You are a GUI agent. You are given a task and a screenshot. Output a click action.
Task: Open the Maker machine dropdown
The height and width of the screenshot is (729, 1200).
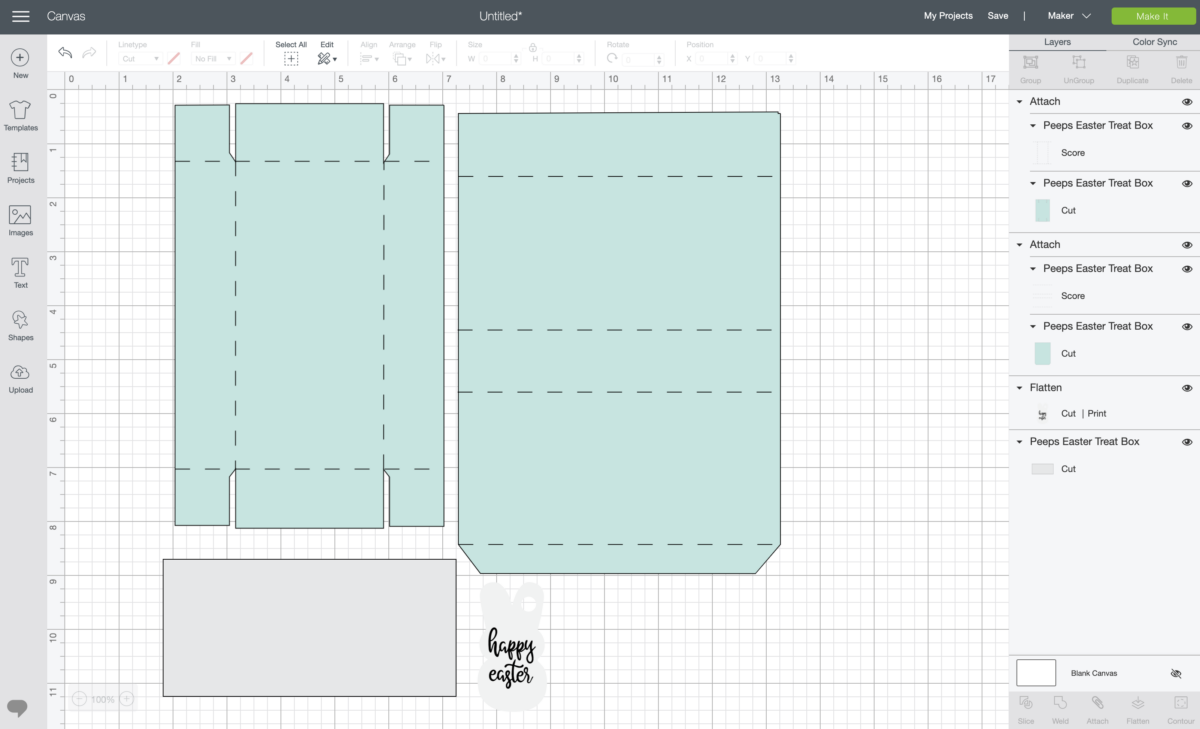pyautogui.click(x=1069, y=16)
